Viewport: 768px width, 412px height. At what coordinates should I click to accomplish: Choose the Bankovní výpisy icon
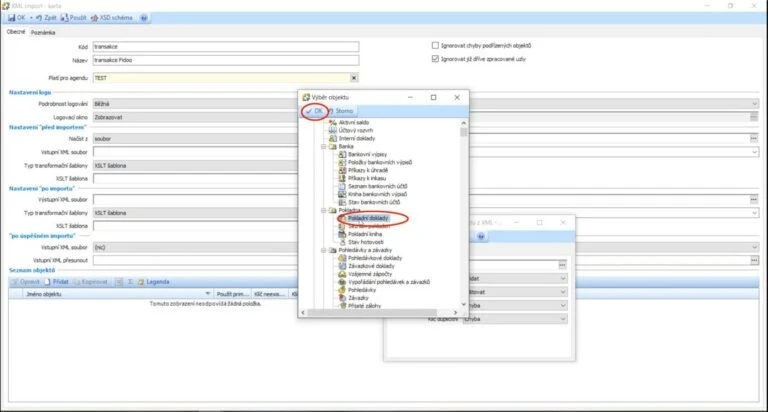click(342, 154)
